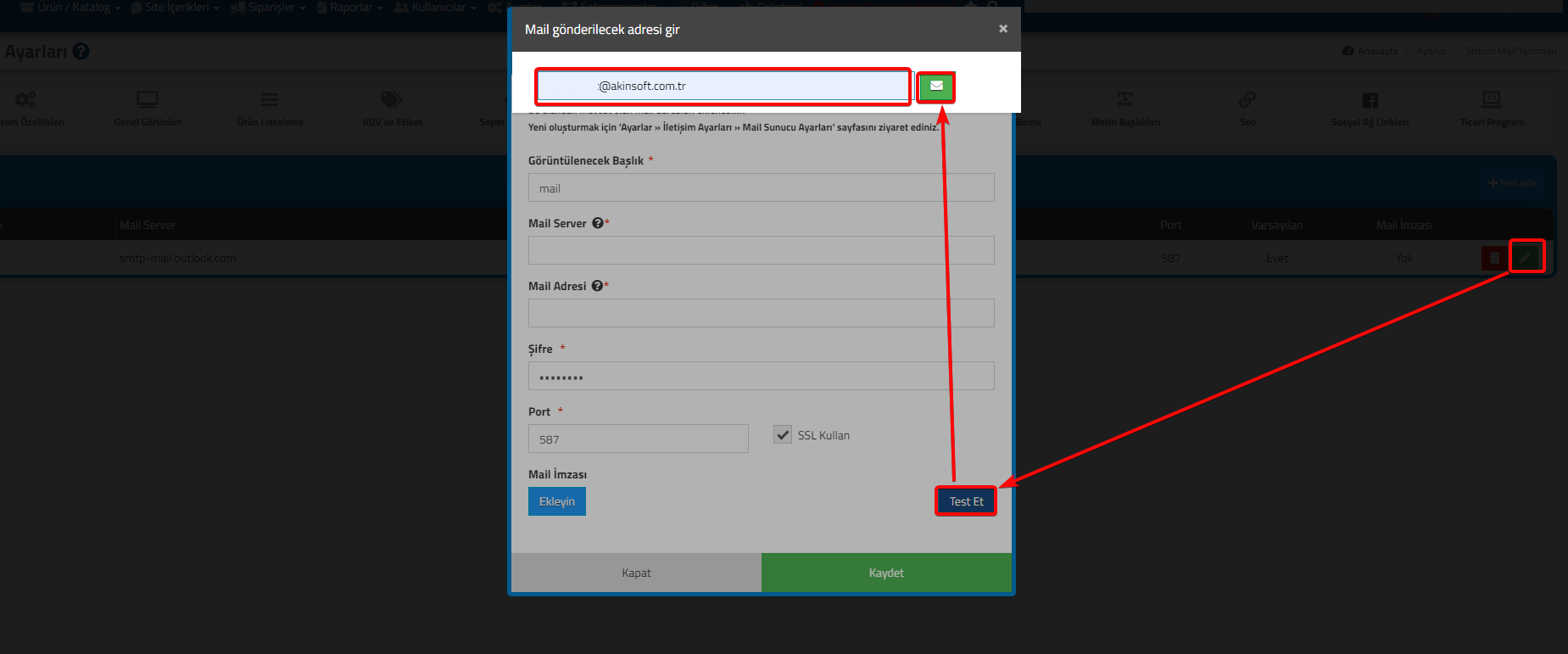Click the smtp-mail.outlook.com table cell

coord(177,258)
